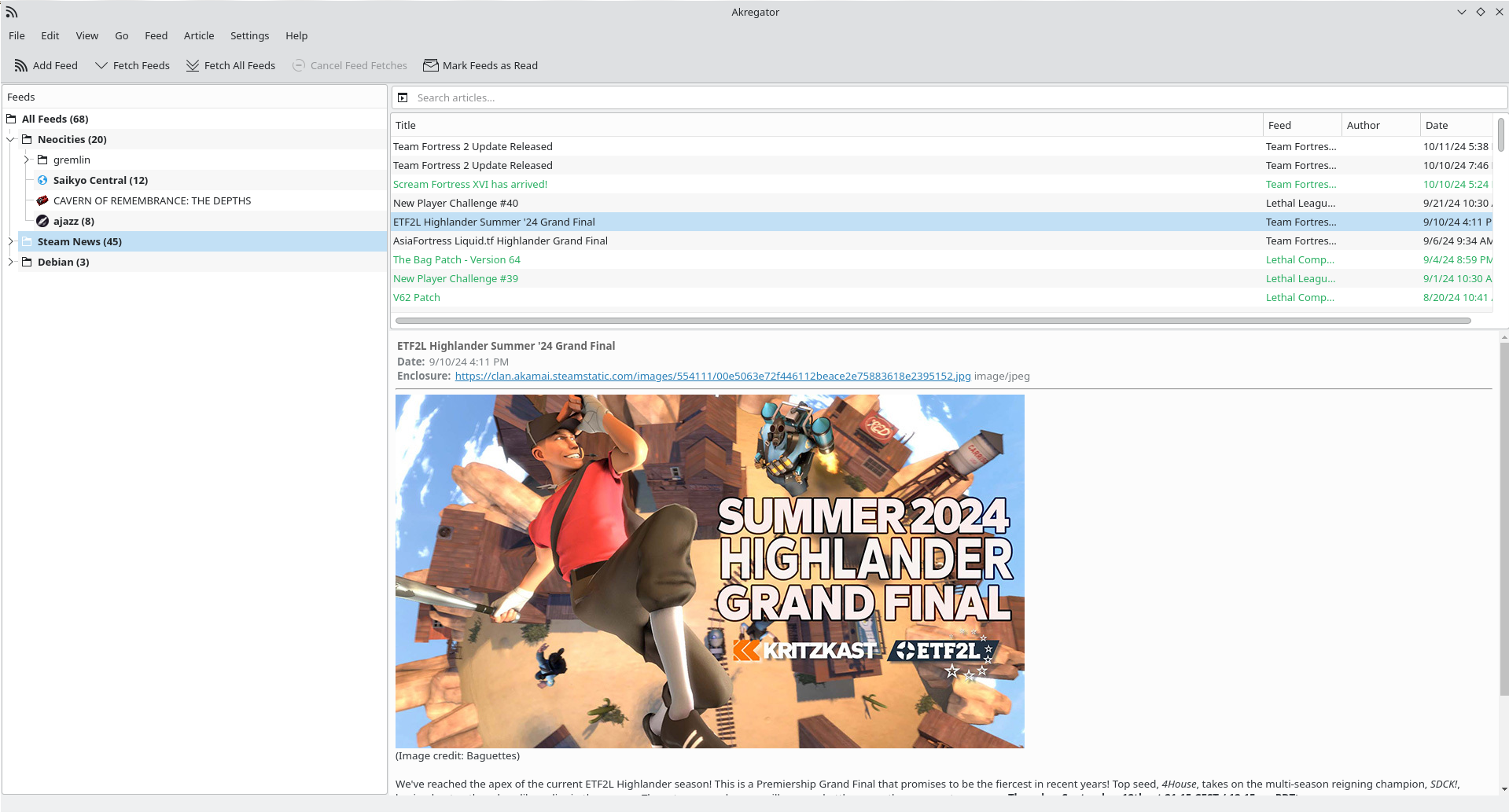Click the Add Feed toolbar icon
The width and height of the screenshot is (1509, 812).
[21, 66]
